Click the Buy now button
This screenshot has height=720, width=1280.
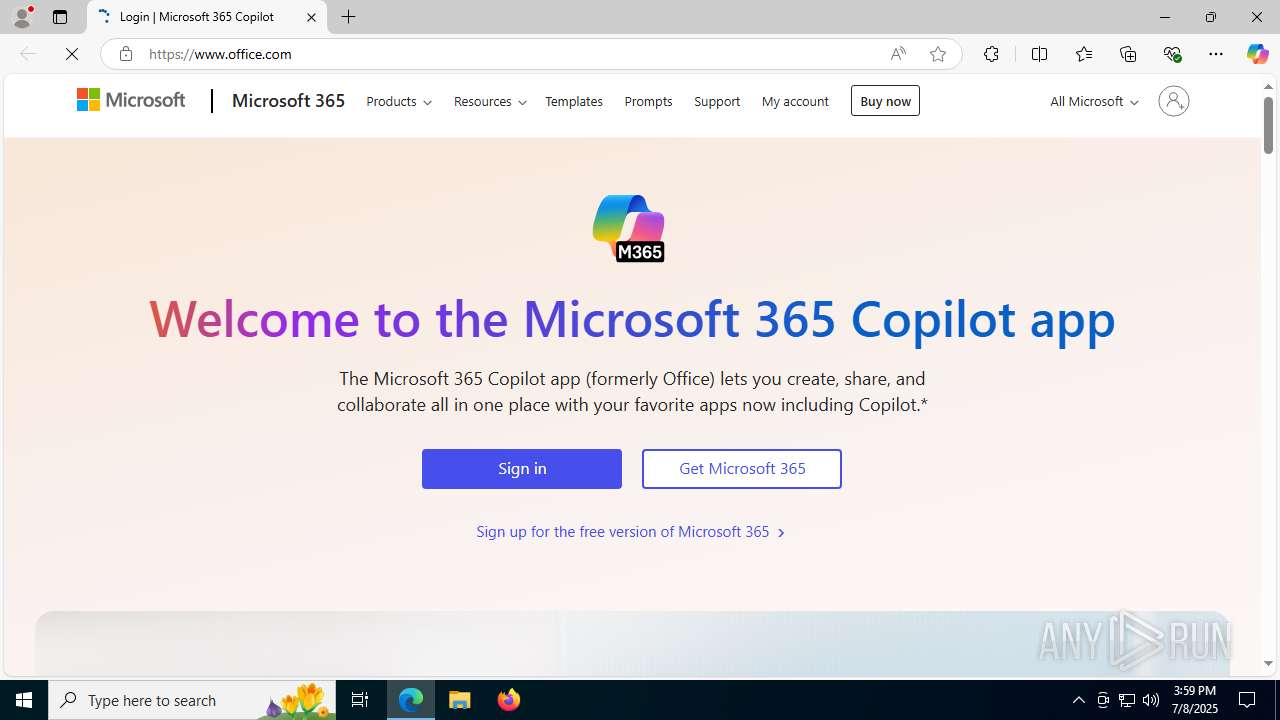tap(885, 100)
